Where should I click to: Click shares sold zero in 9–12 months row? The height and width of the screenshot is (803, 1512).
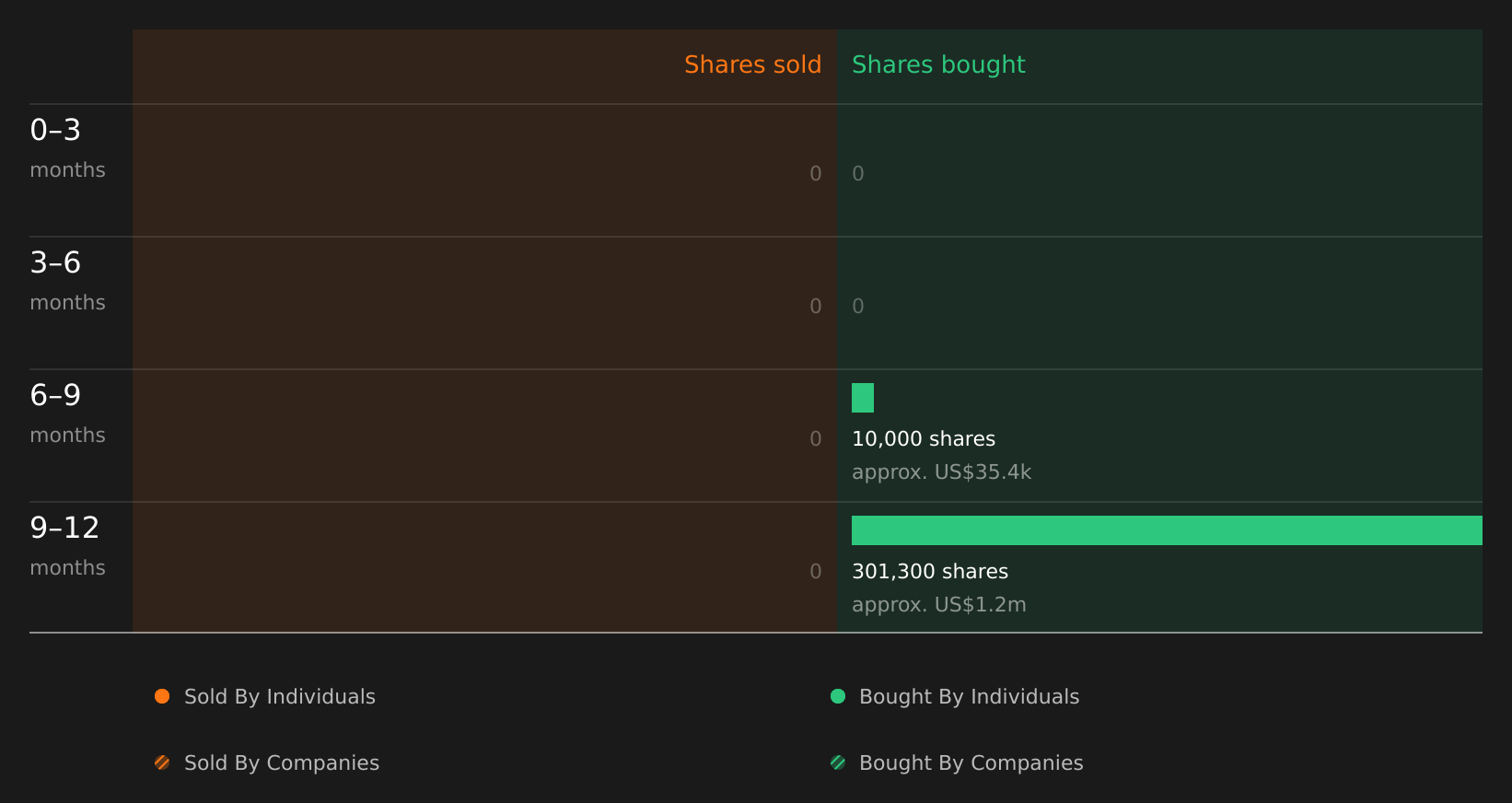coord(815,572)
